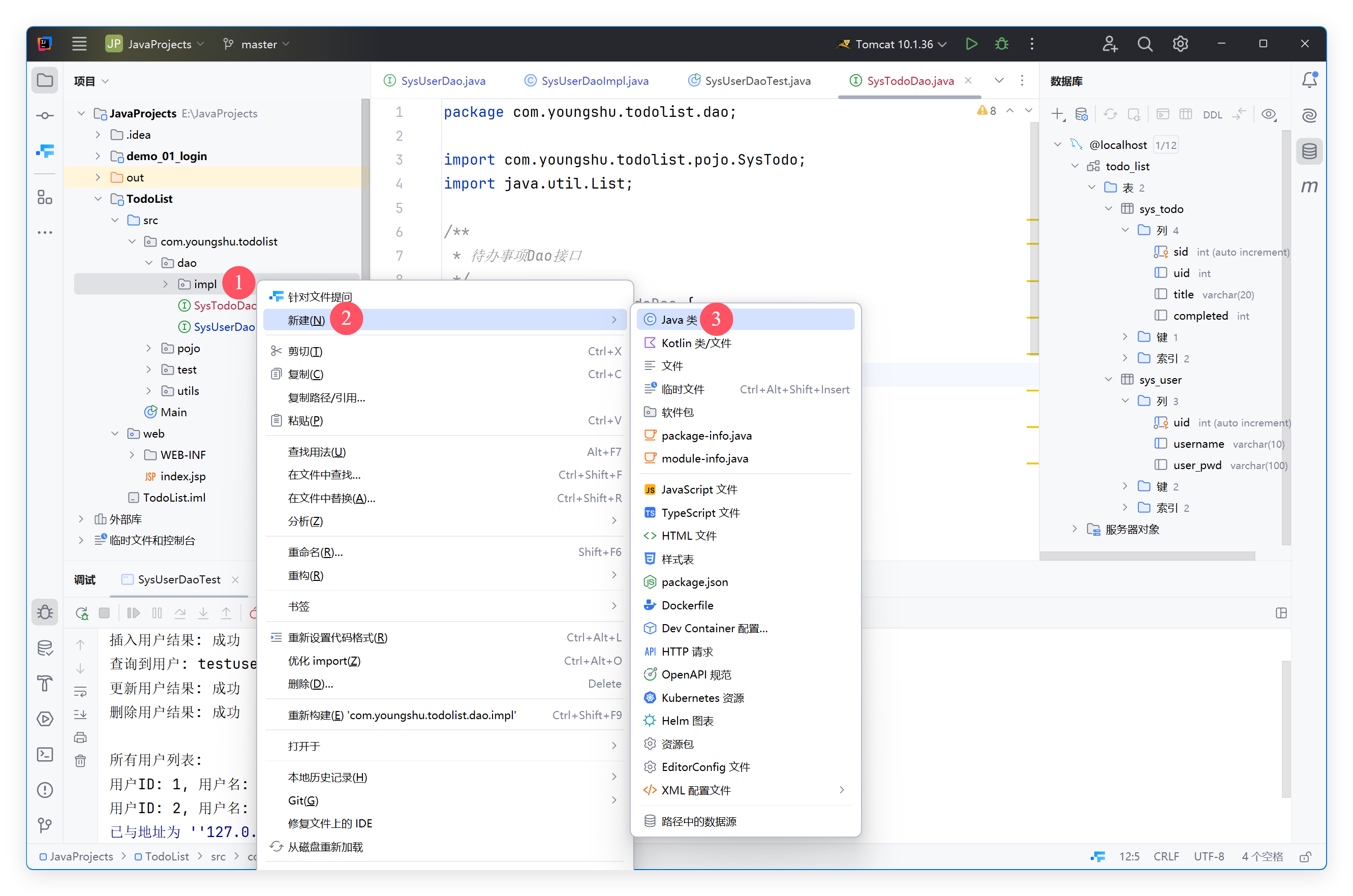
Task: Switch to the SysUserDaoImpl.java tab
Action: point(587,81)
